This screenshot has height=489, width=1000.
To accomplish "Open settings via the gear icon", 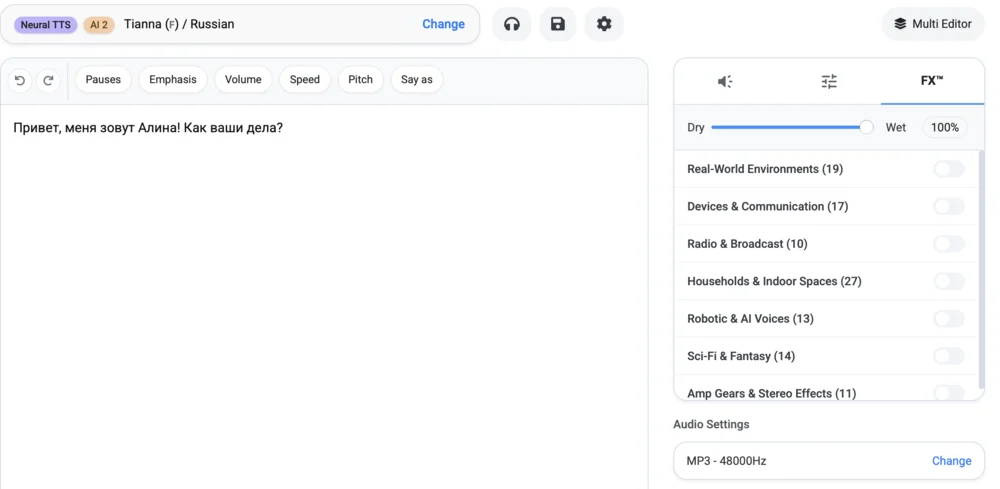I will tap(604, 24).
